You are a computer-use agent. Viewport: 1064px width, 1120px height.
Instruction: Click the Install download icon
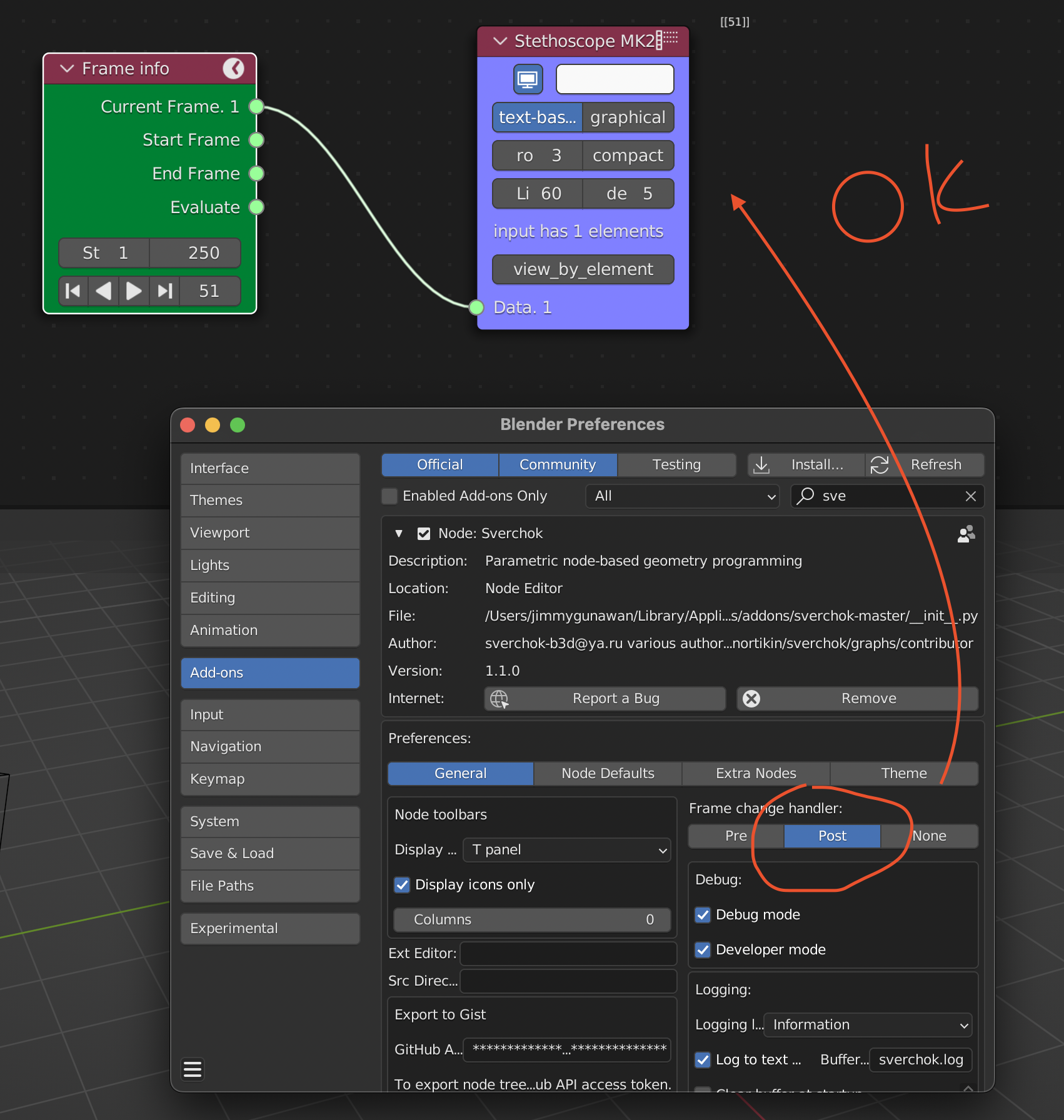[761, 465]
